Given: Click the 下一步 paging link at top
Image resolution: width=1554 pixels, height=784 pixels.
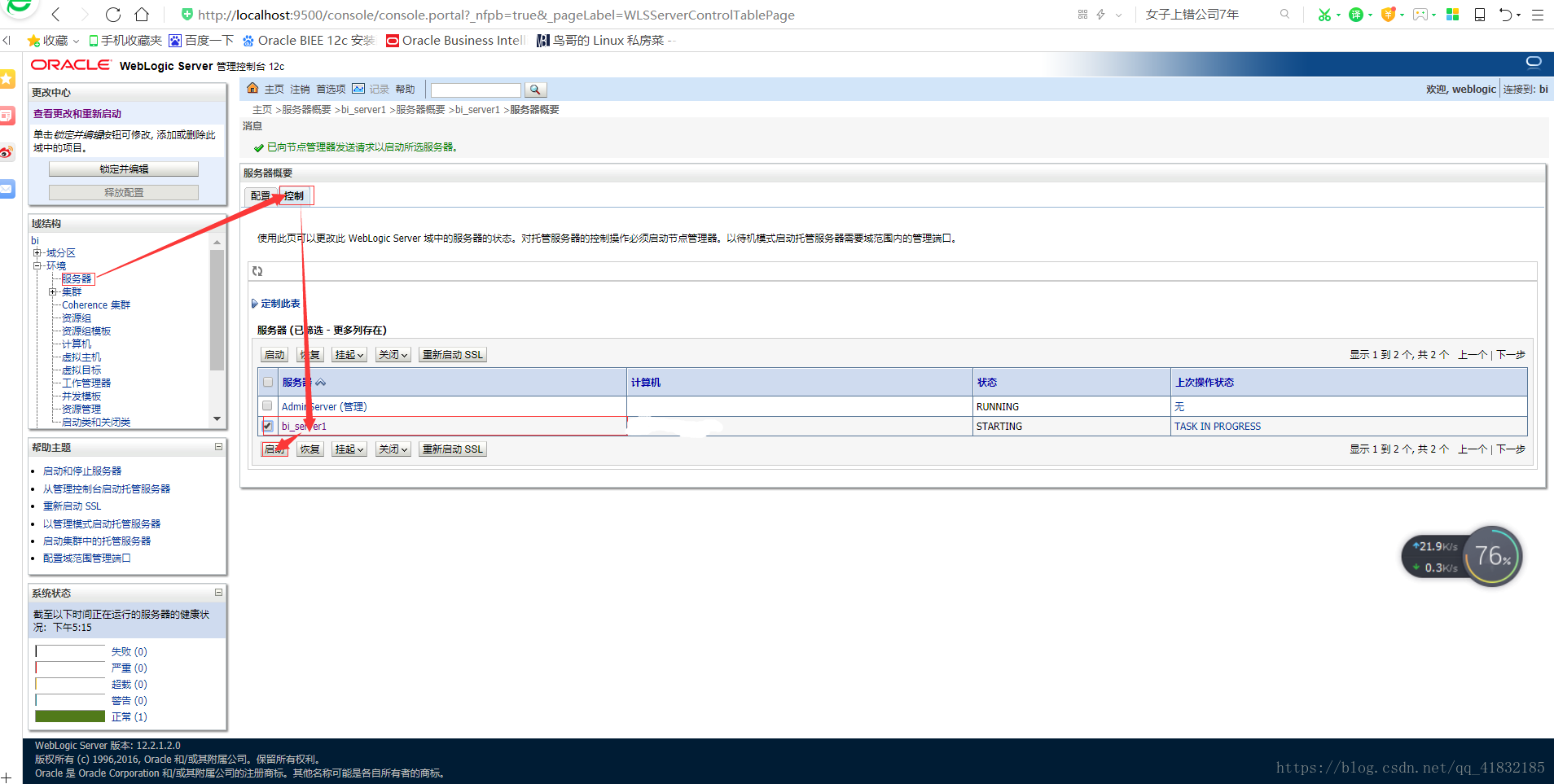Looking at the screenshot, I should pos(1511,355).
